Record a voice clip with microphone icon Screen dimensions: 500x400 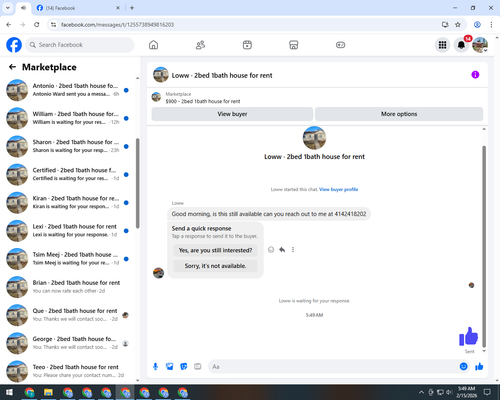point(155,367)
